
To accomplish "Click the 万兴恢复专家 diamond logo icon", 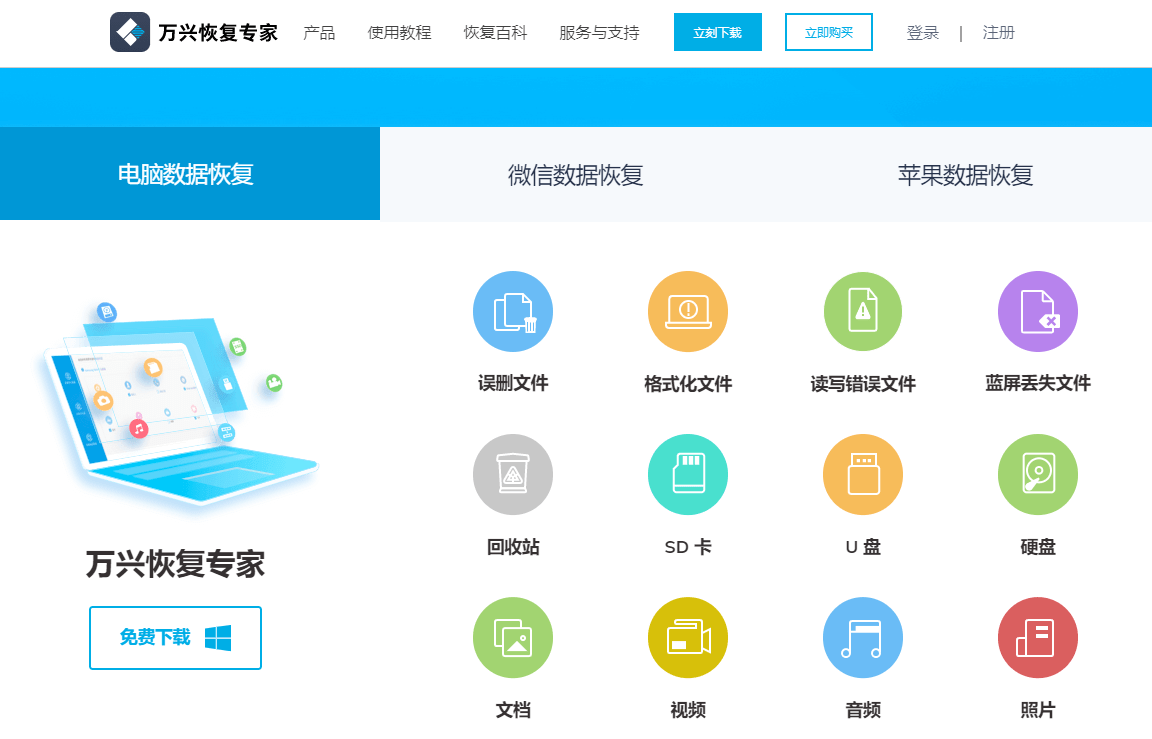I will pyautogui.click(x=130, y=32).
